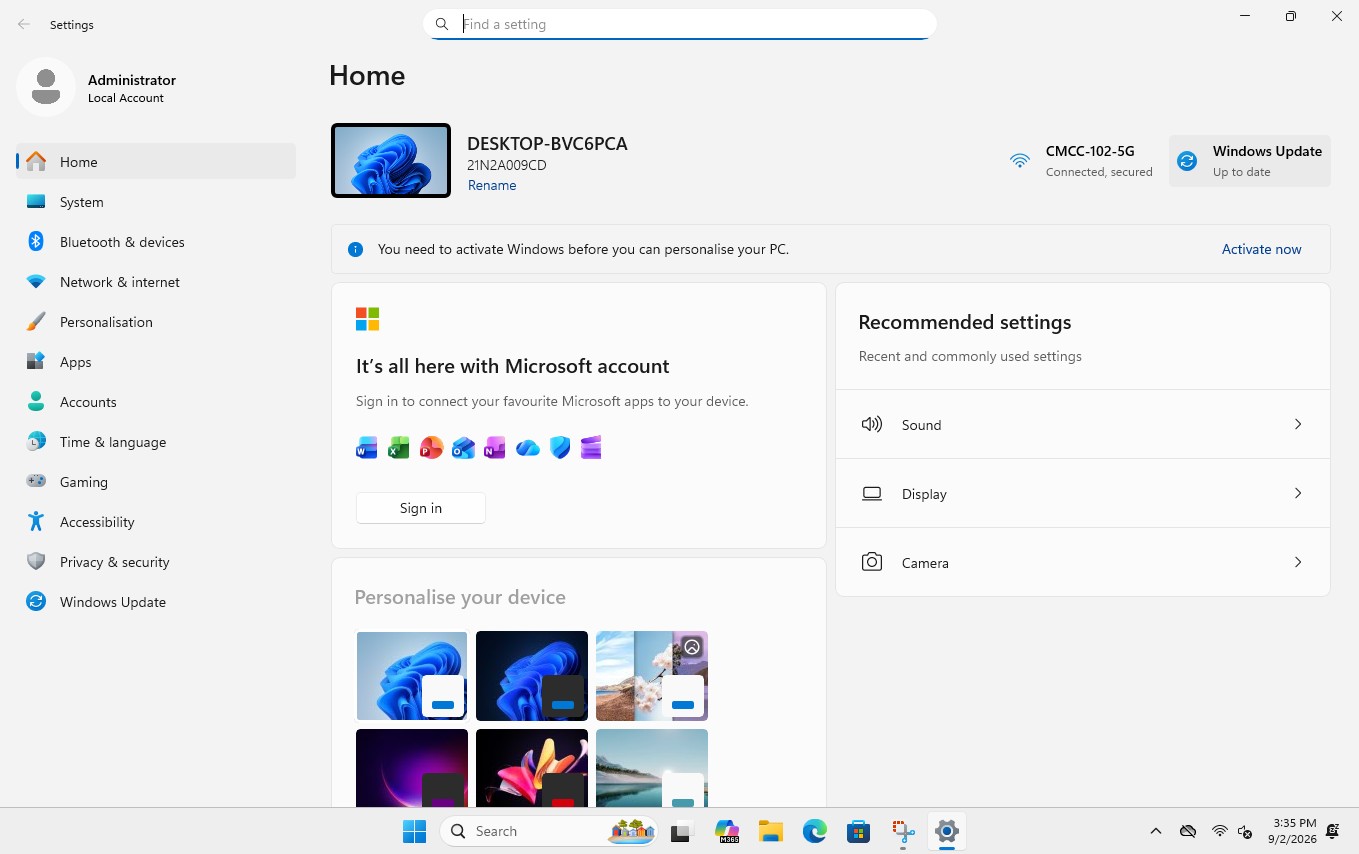Open the Windows Update Up to date tile
Viewport: 1359px width, 854px height.
click(x=1250, y=161)
